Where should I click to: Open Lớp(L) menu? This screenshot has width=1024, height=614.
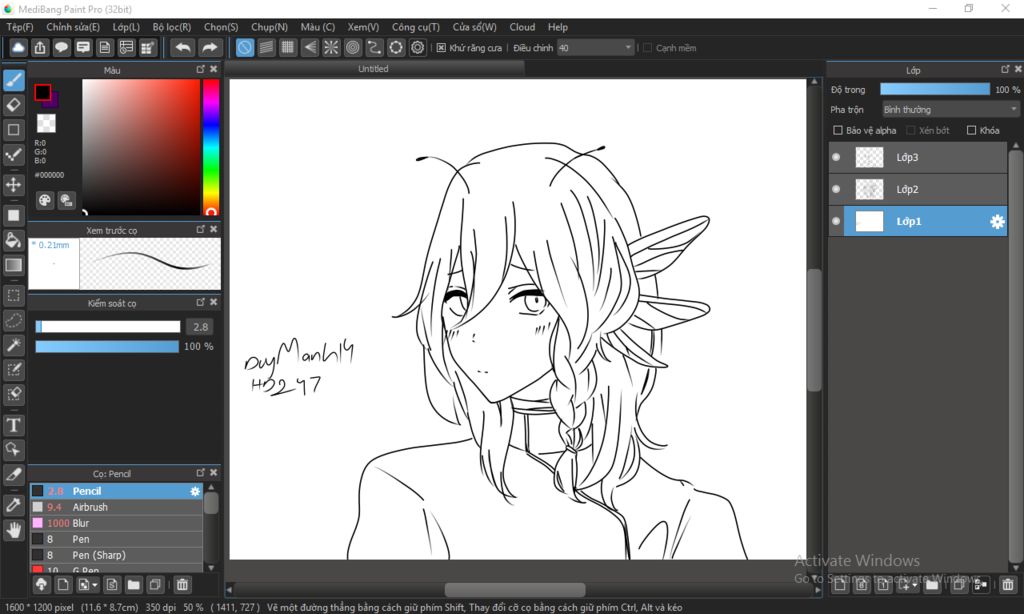[x=126, y=27]
